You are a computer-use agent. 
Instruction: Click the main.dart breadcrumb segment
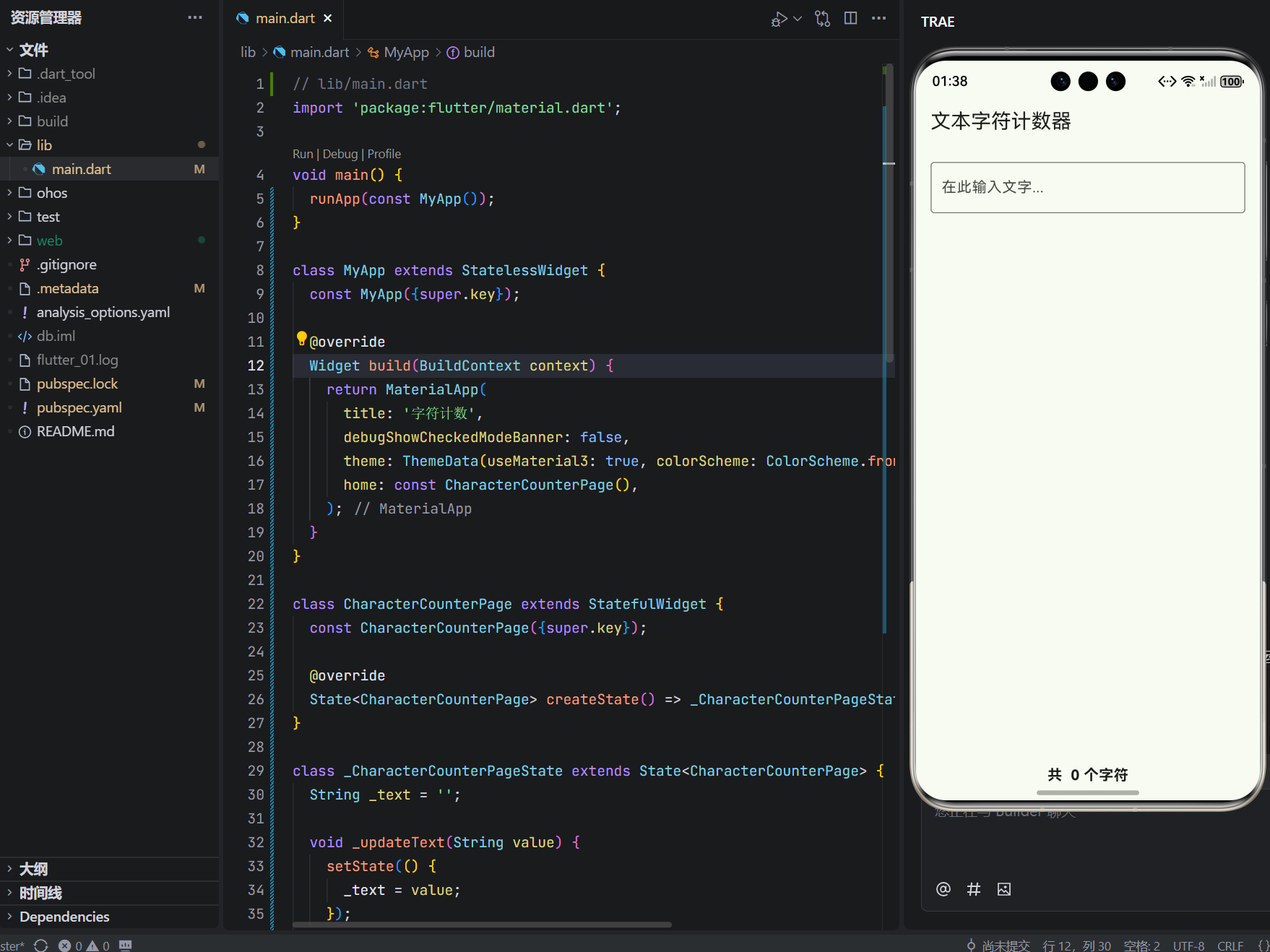pos(311,52)
